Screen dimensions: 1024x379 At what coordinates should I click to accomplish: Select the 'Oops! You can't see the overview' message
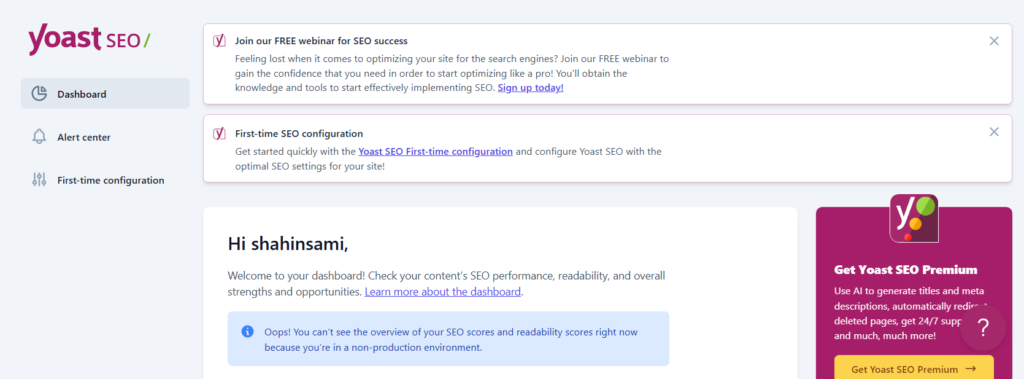(451, 340)
